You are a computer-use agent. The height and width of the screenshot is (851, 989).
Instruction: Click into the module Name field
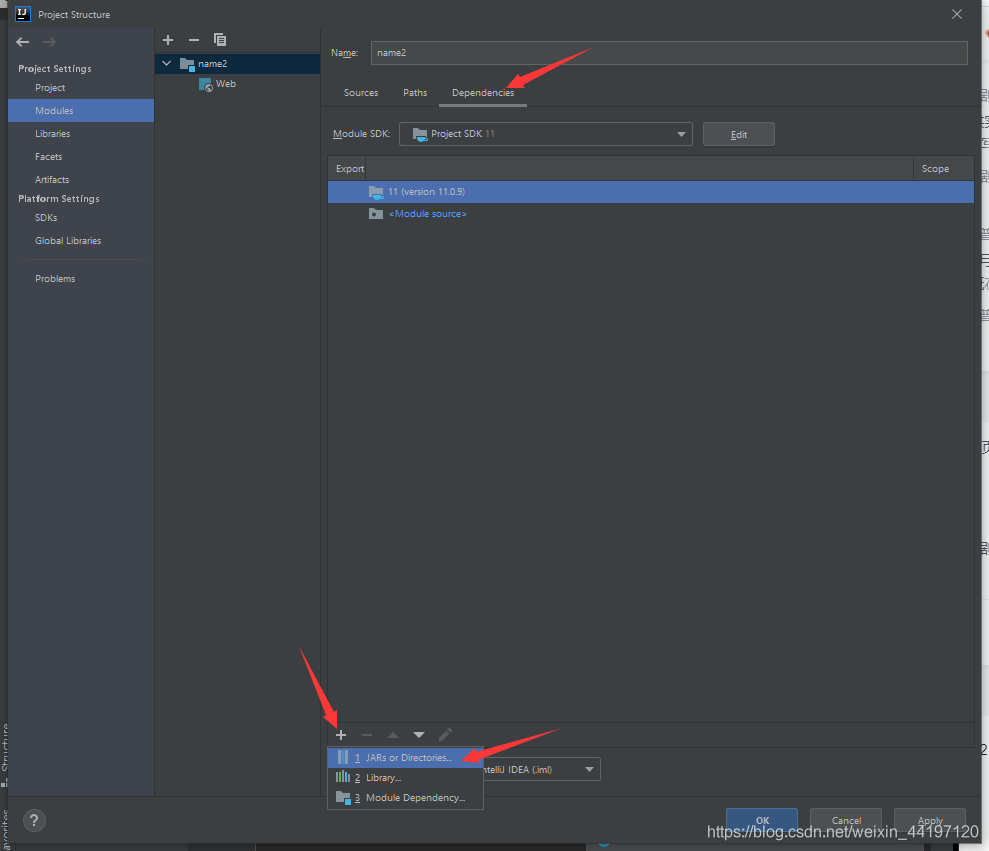[x=668, y=53]
